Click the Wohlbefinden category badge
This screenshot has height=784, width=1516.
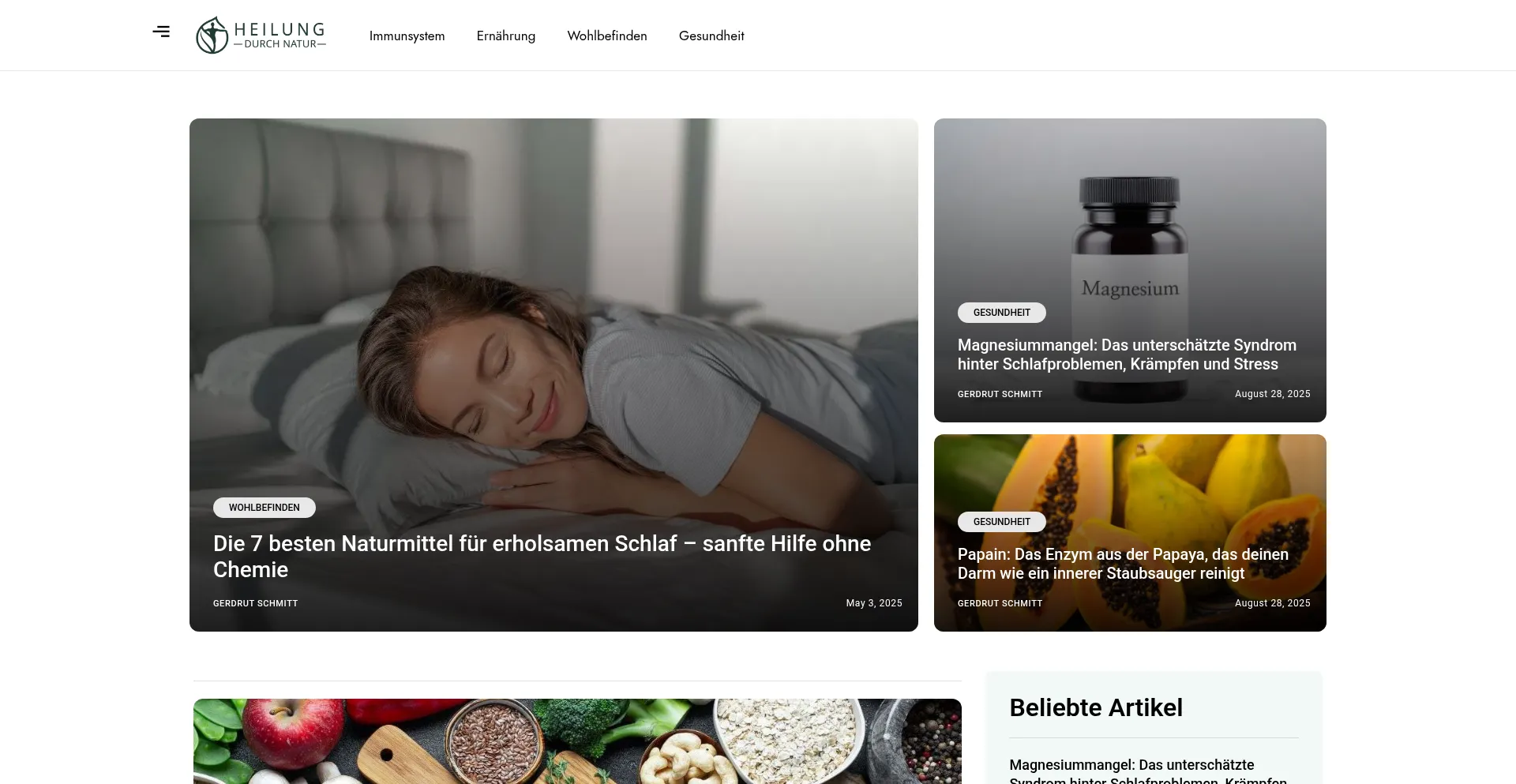coord(265,508)
